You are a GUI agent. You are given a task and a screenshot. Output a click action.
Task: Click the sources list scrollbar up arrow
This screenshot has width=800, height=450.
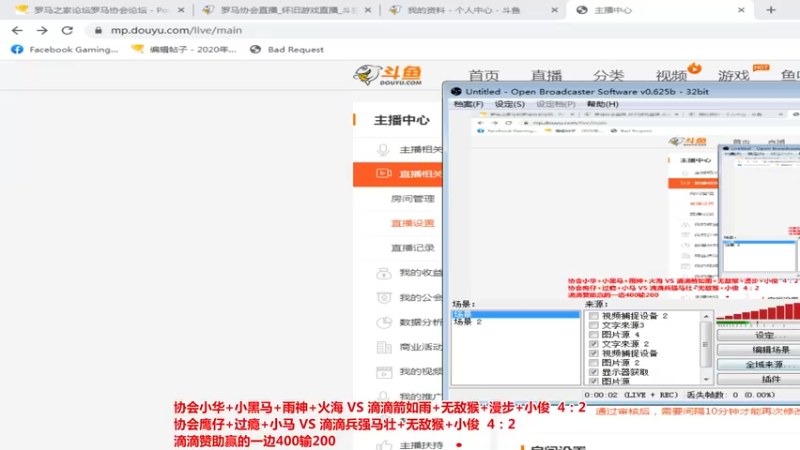pos(706,316)
